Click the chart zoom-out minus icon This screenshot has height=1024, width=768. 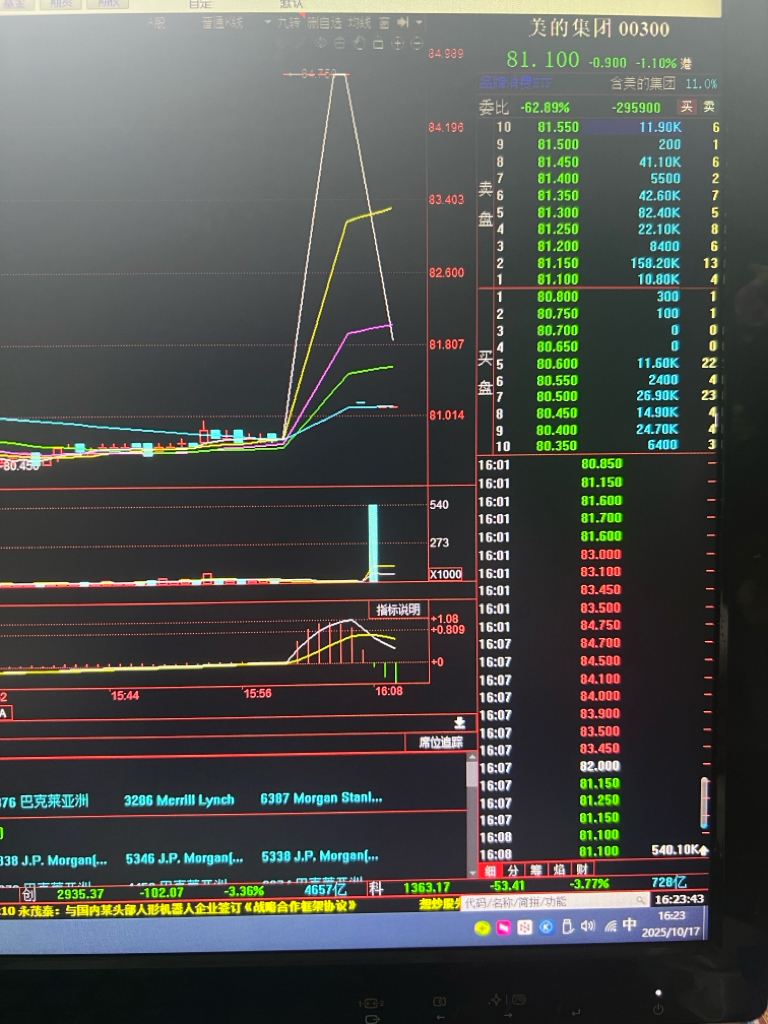(416, 43)
